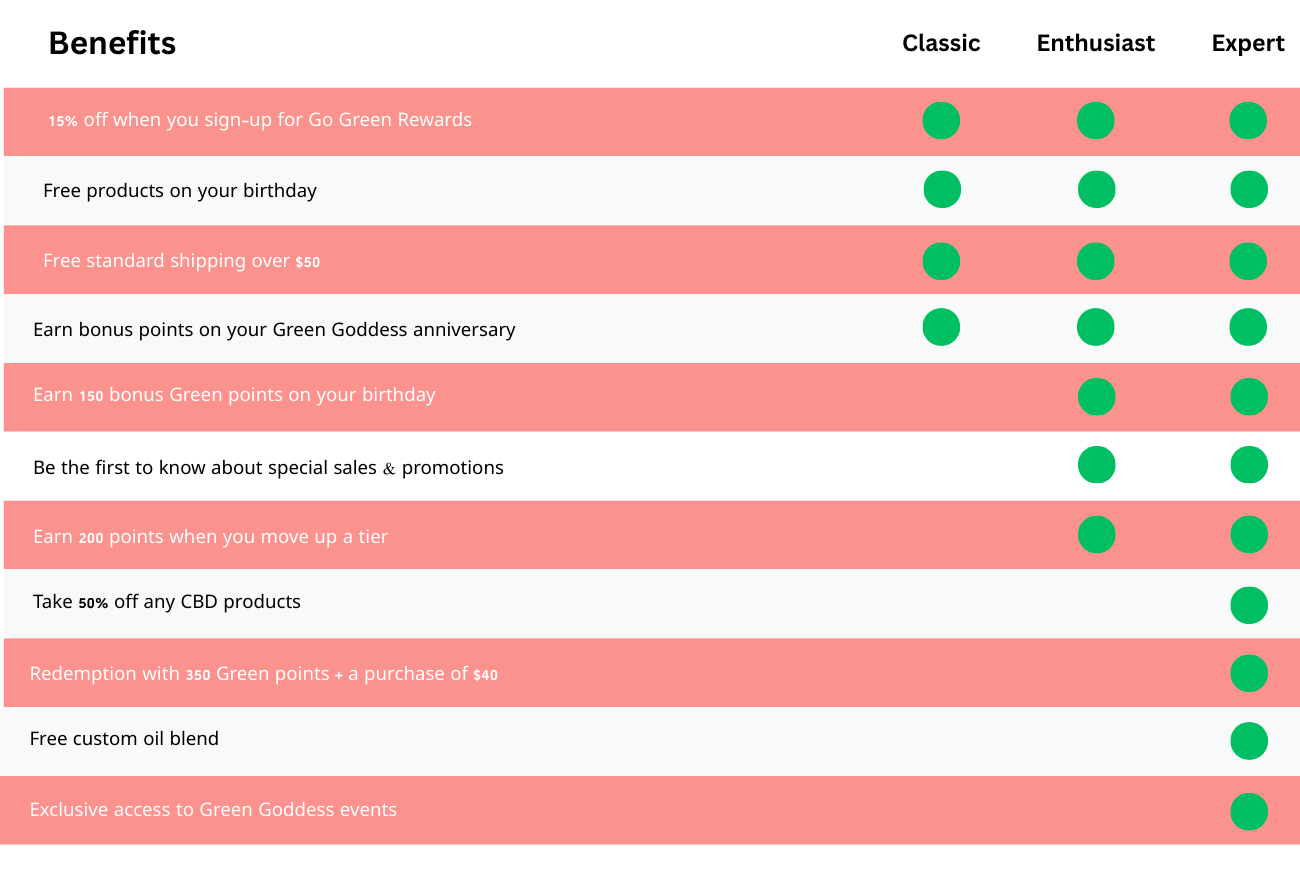Click Enthusiast dot for 200 points tier move
Image resolution: width=1300 pixels, height=875 pixels.
[1096, 535]
